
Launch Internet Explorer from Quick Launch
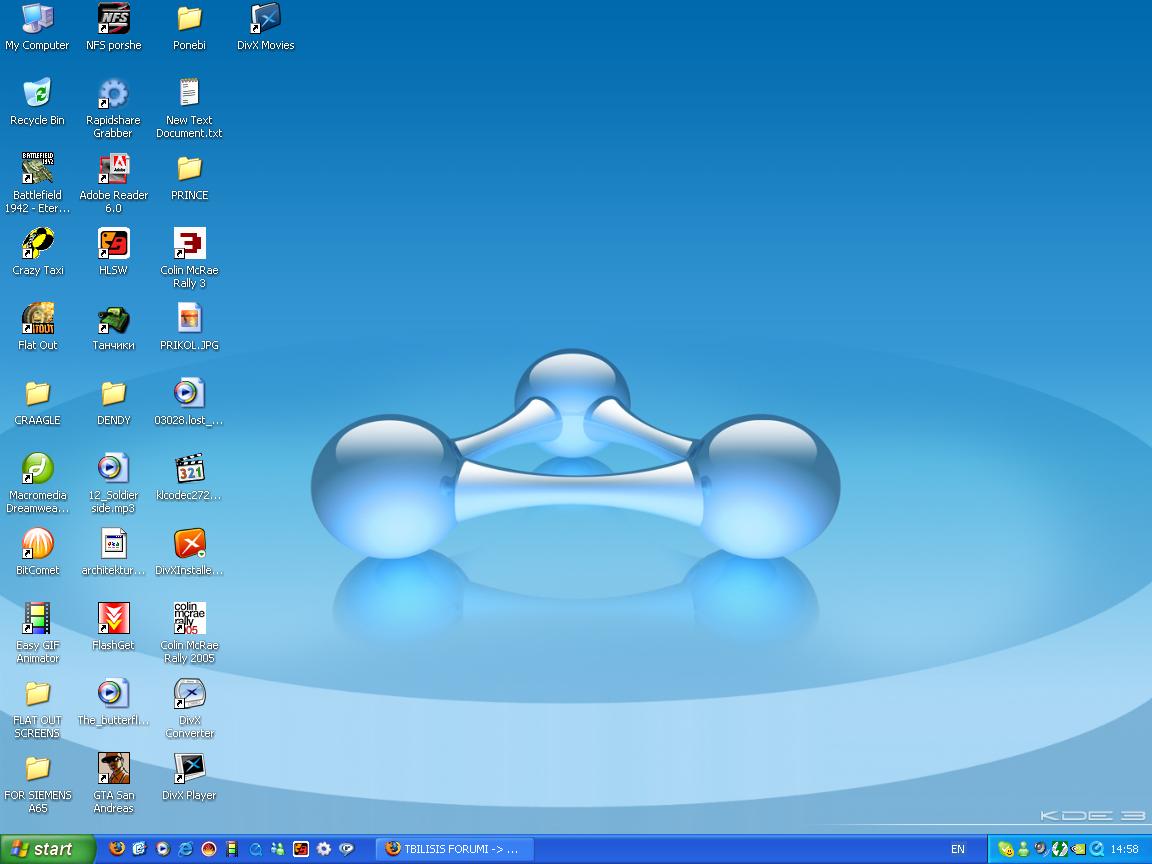[186, 849]
